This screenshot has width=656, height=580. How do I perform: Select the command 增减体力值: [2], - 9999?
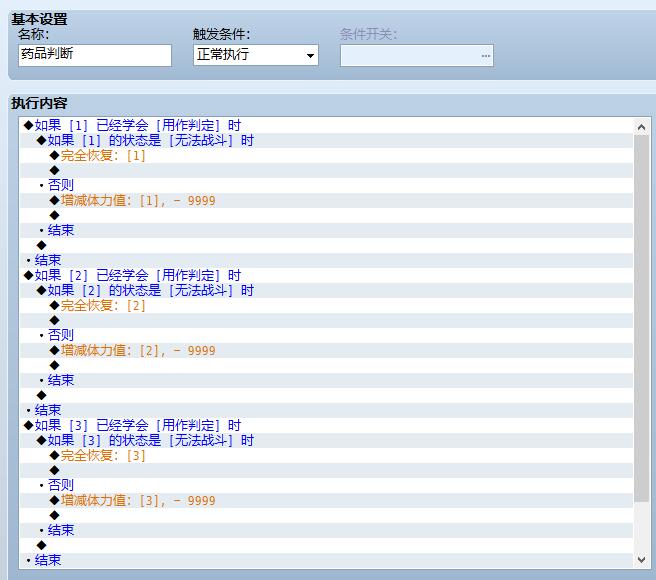coord(326,350)
